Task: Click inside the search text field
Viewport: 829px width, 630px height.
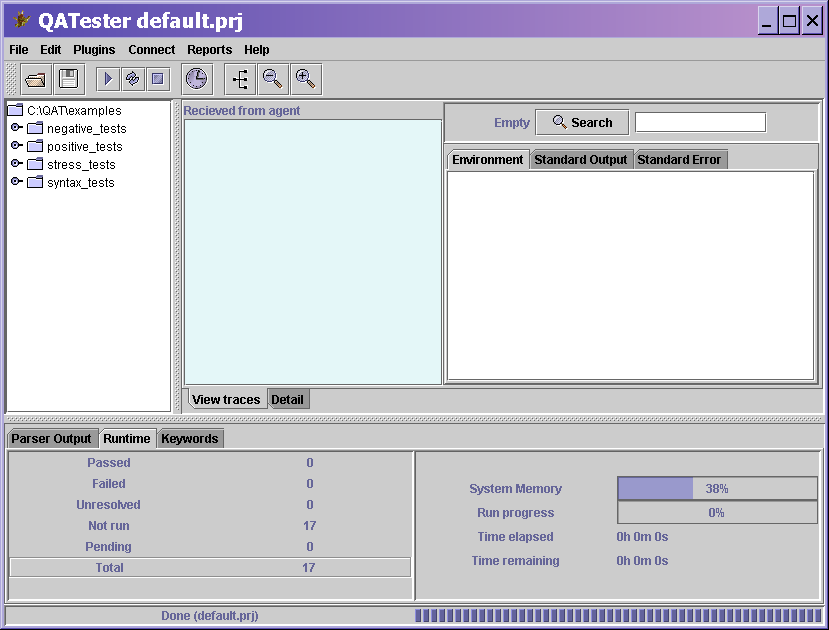Action: pos(700,121)
